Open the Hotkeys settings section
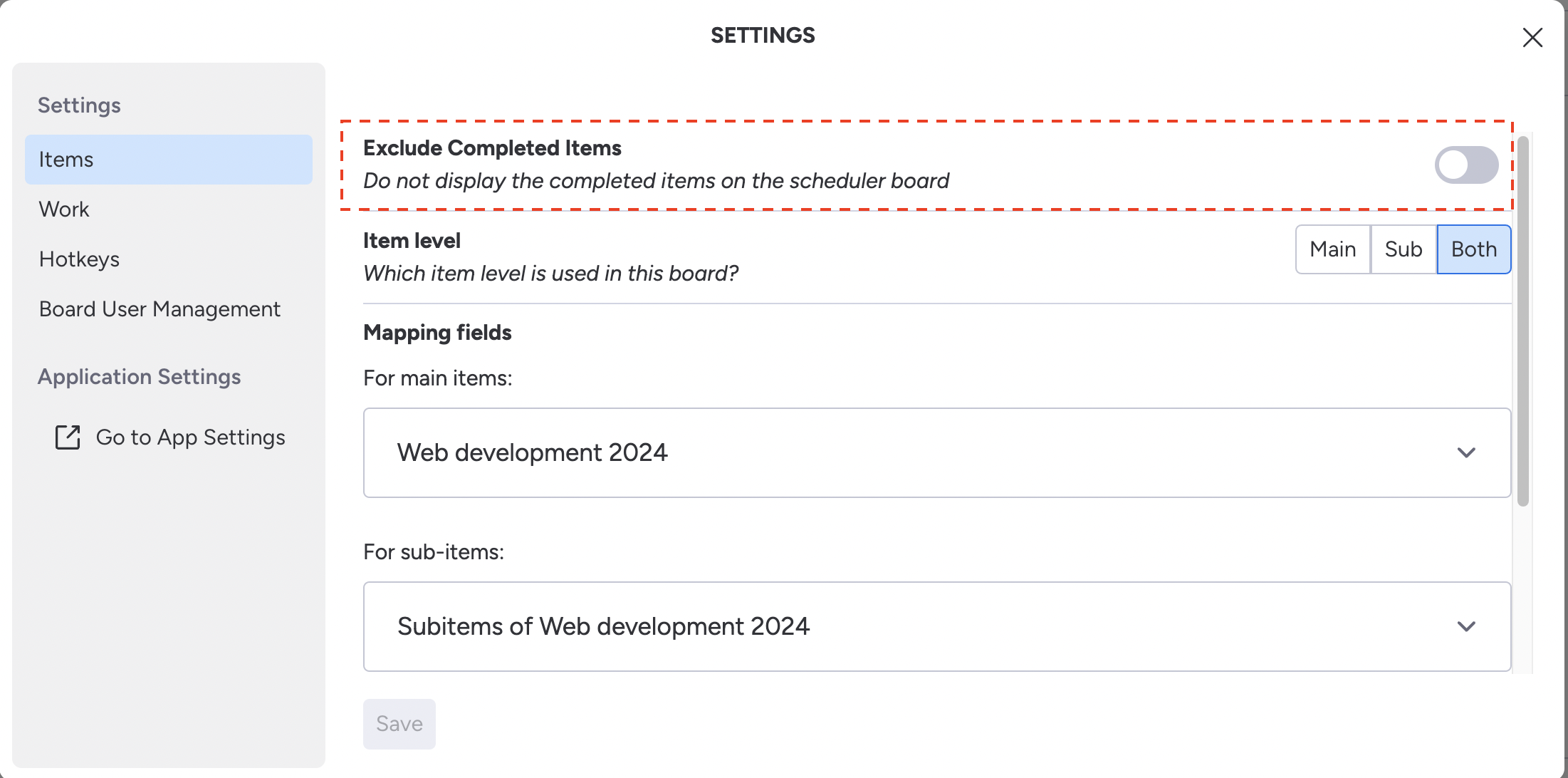Screen dimensions: 1568x778 79,259
